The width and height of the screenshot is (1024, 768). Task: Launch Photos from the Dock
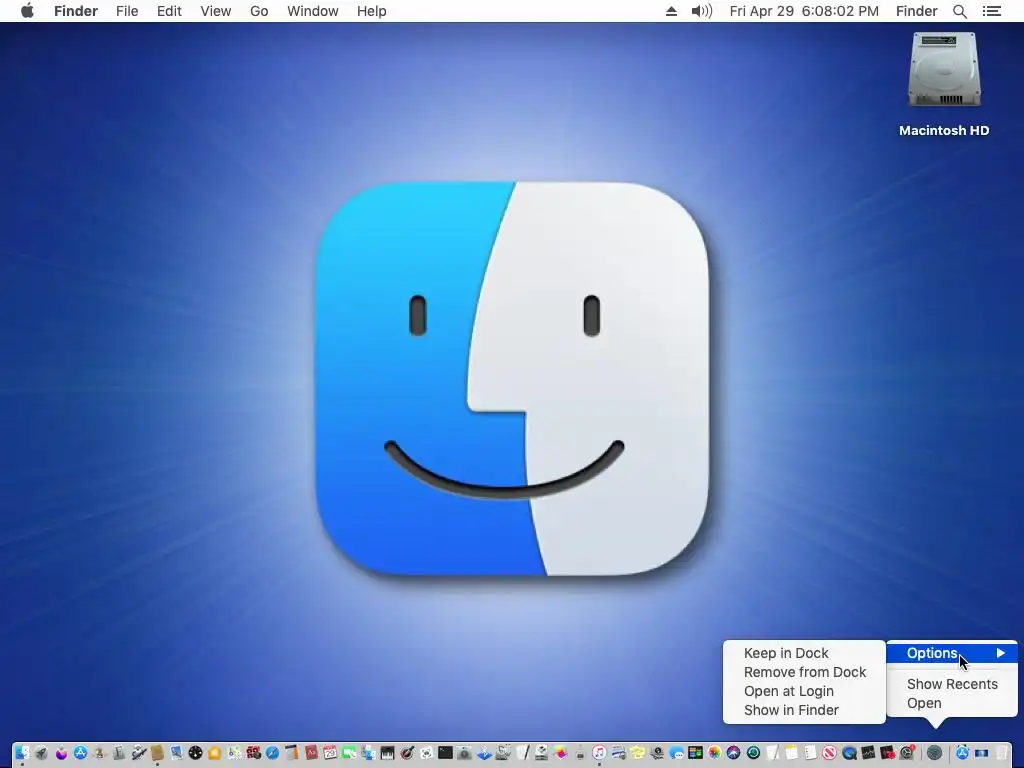pyautogui.click(x=714, y=753)
